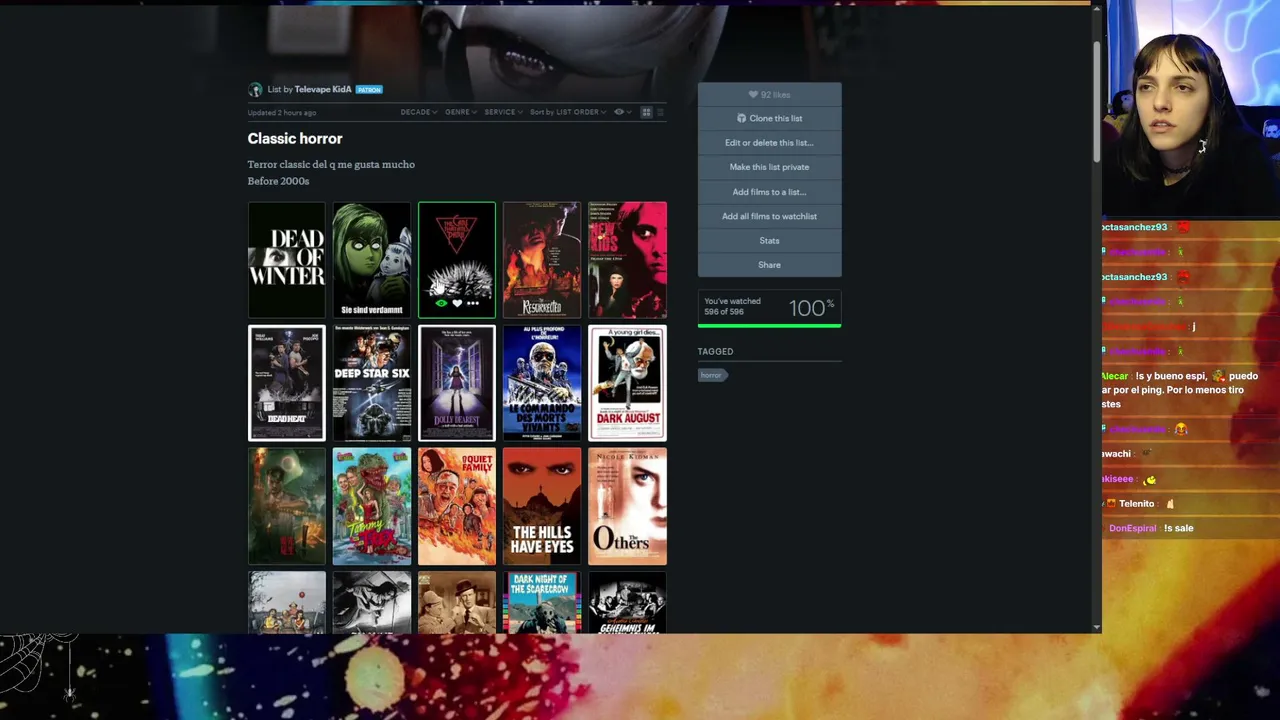Expand the Genre filter dropdown
Viewport: 1280px width, 720px height.
(x=461, y=112)
